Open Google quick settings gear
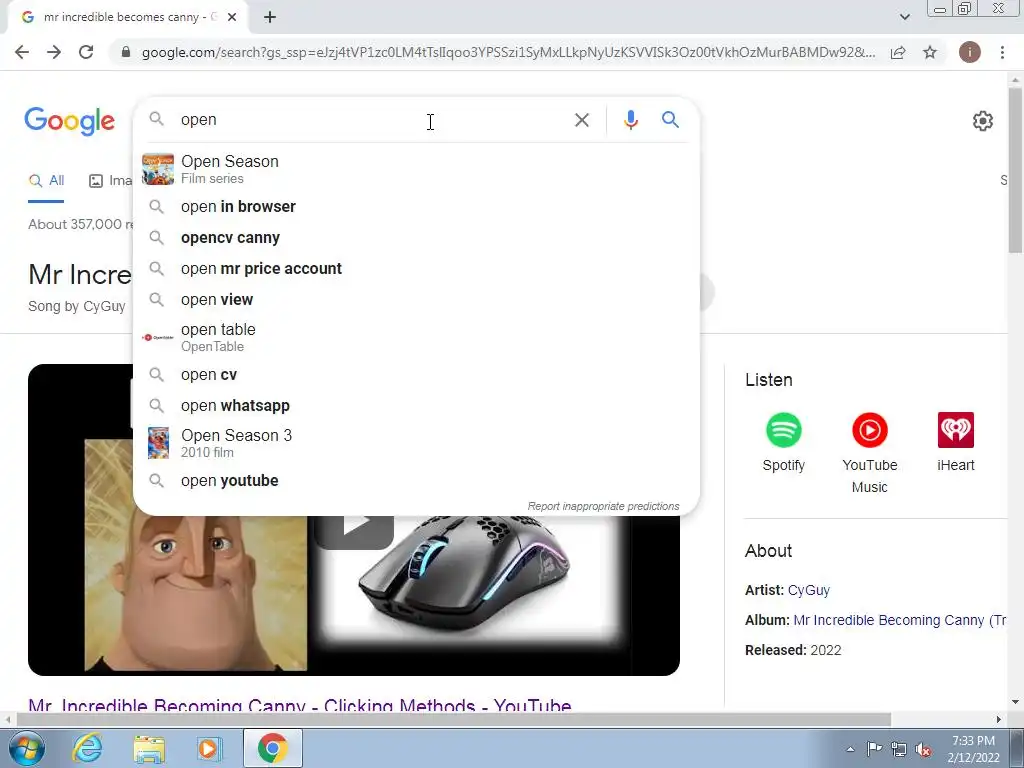 tap(982, 121)
